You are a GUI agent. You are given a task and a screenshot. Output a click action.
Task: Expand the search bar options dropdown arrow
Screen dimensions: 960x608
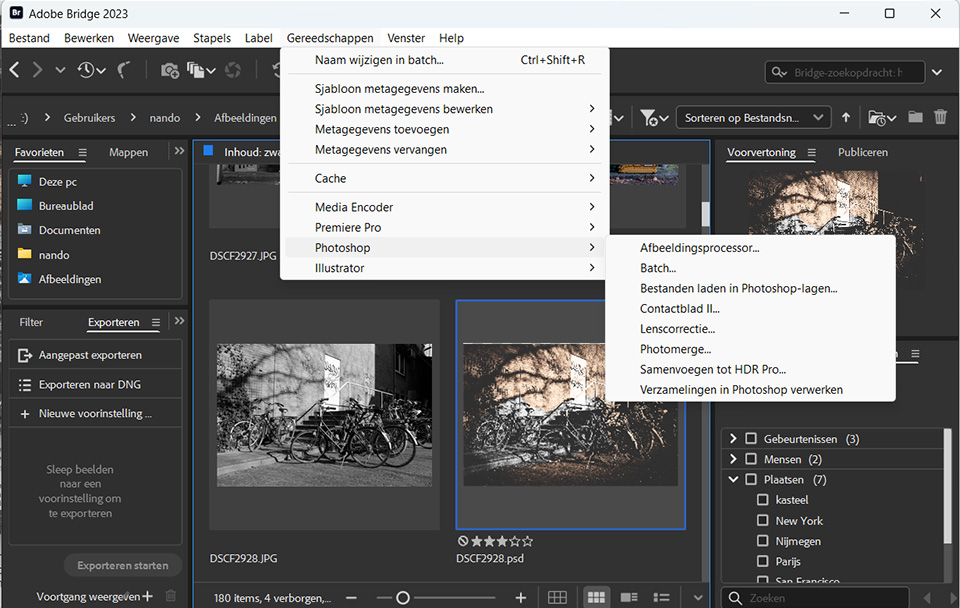(x=937, y=72)
